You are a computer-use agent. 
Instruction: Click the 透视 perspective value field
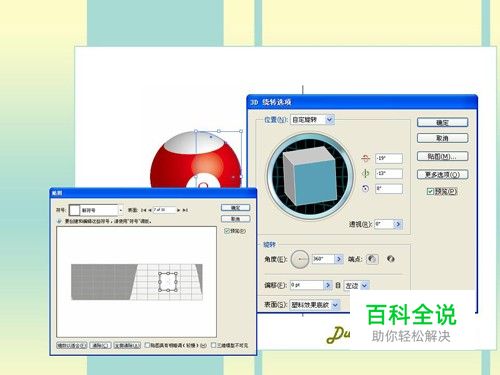tap(384, 224)
